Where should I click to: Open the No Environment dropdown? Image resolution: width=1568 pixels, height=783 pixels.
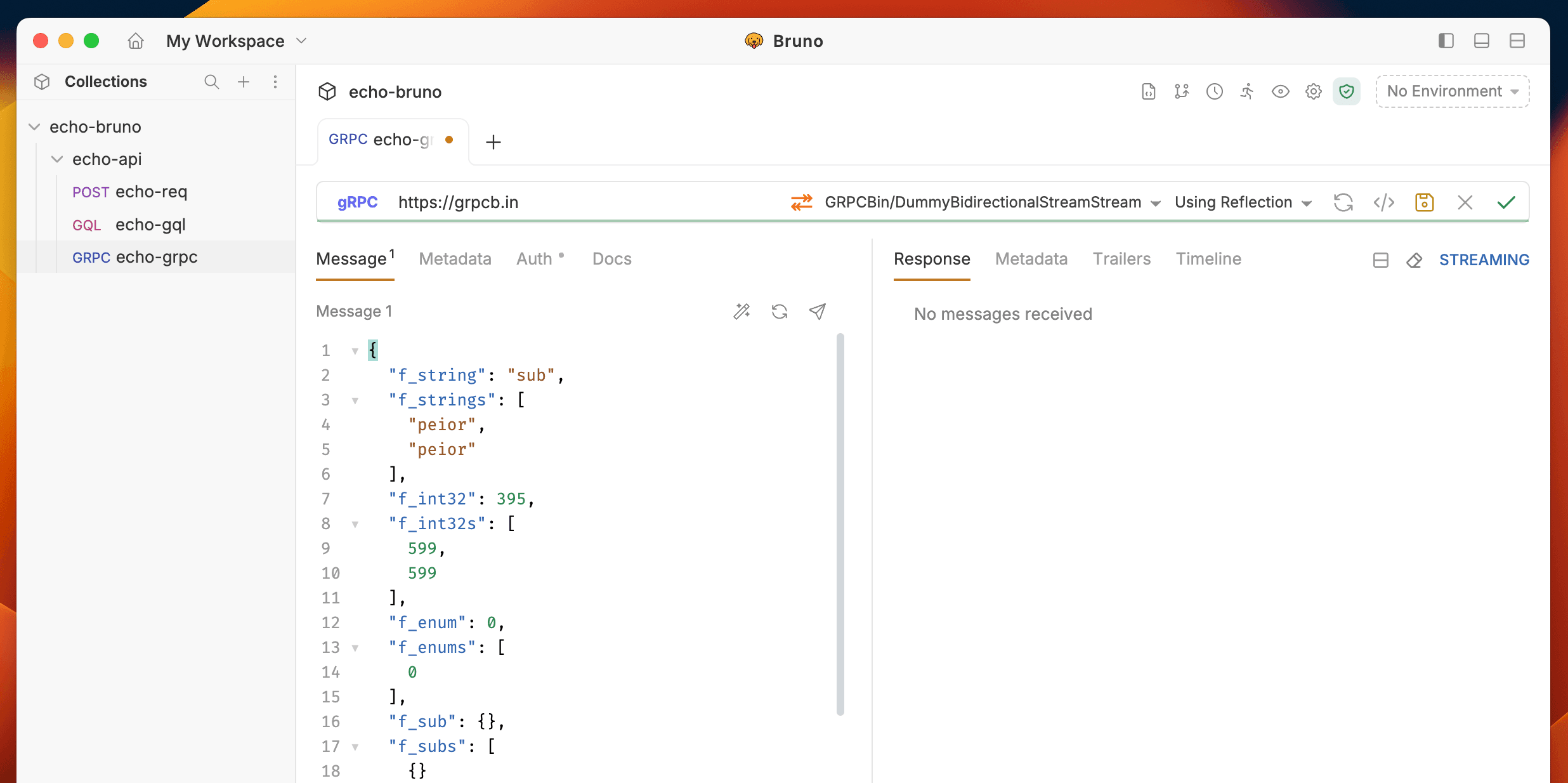[1452, 91]
